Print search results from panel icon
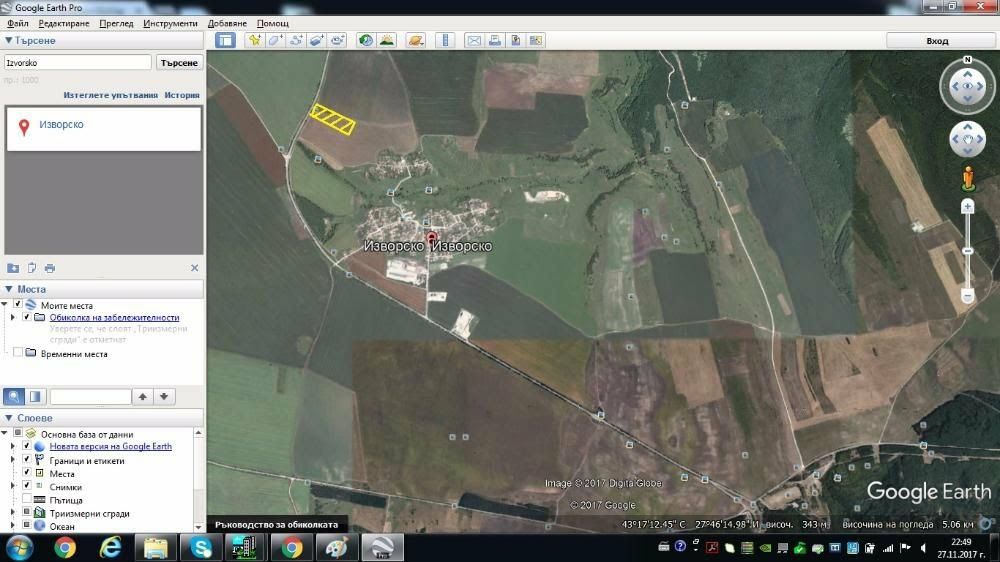1000x562 pixels. tap(50, 268)
